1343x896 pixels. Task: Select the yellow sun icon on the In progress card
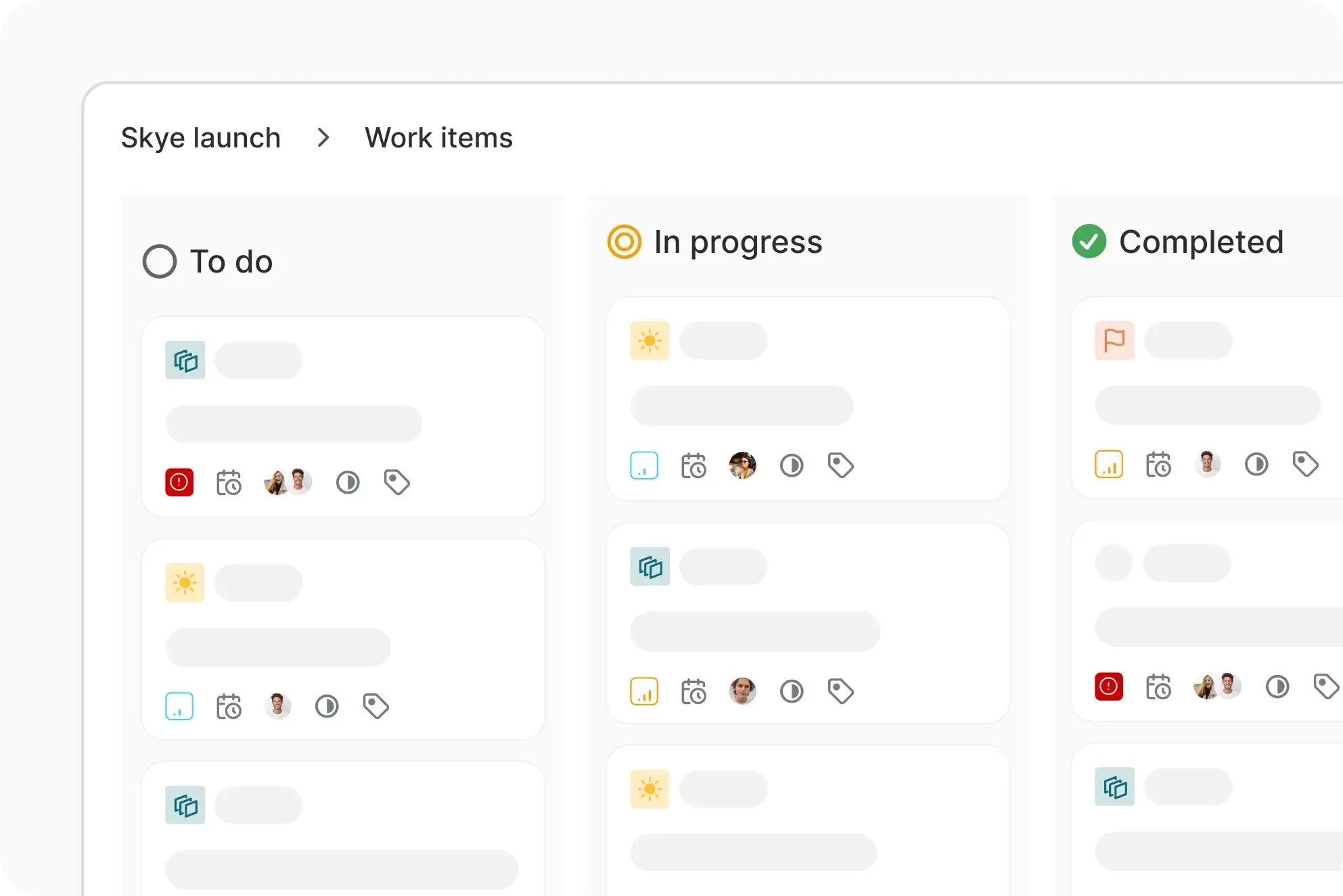coord(650,341)
